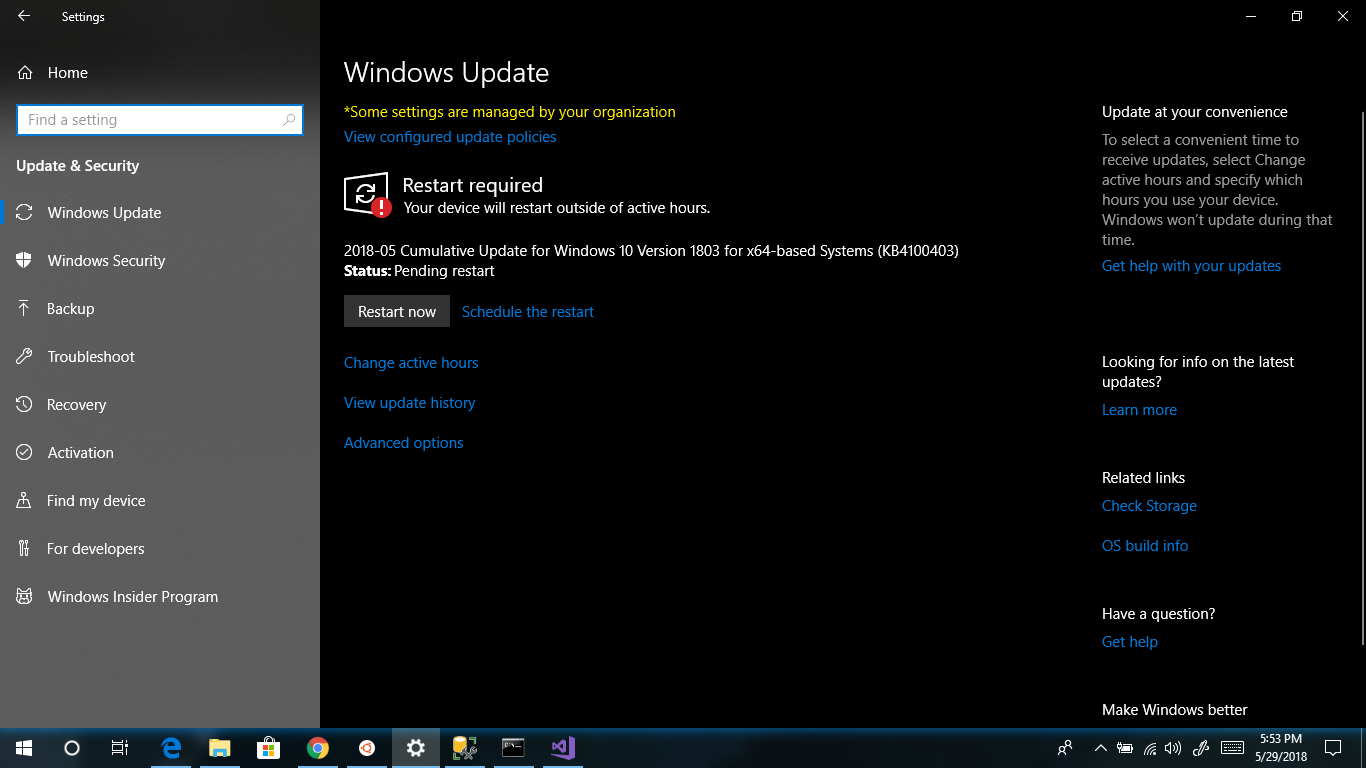This screenshot has height=768, width=1366.
Task: Click the taskbar clock and date
Action: tap(1281, 748)
